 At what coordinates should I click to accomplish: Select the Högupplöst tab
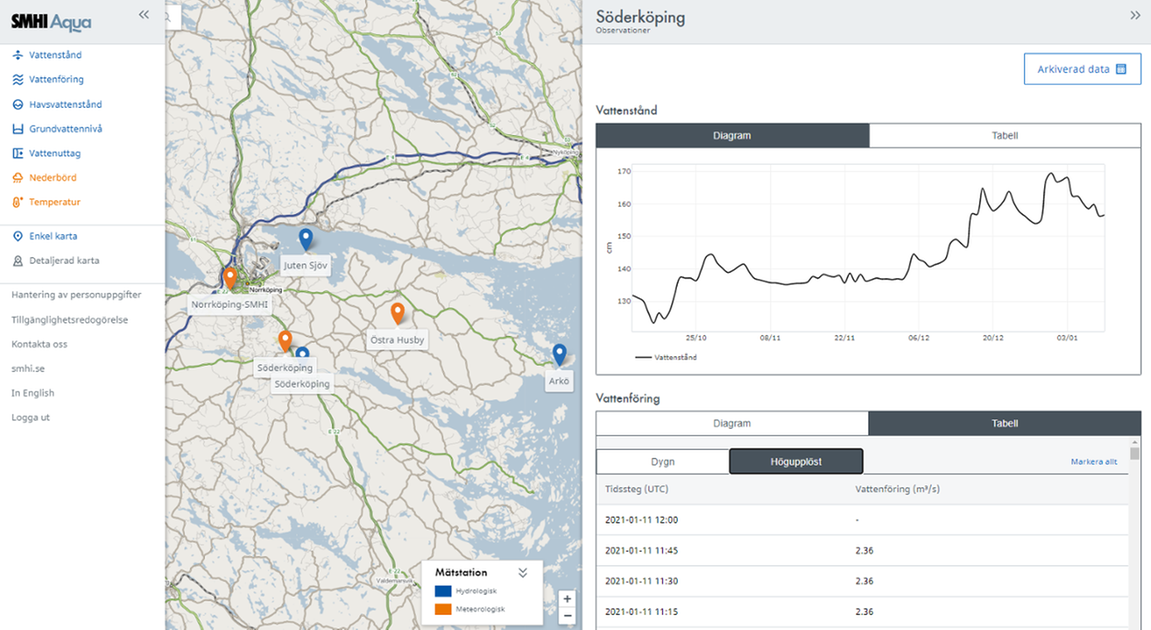tap(796, 461)
